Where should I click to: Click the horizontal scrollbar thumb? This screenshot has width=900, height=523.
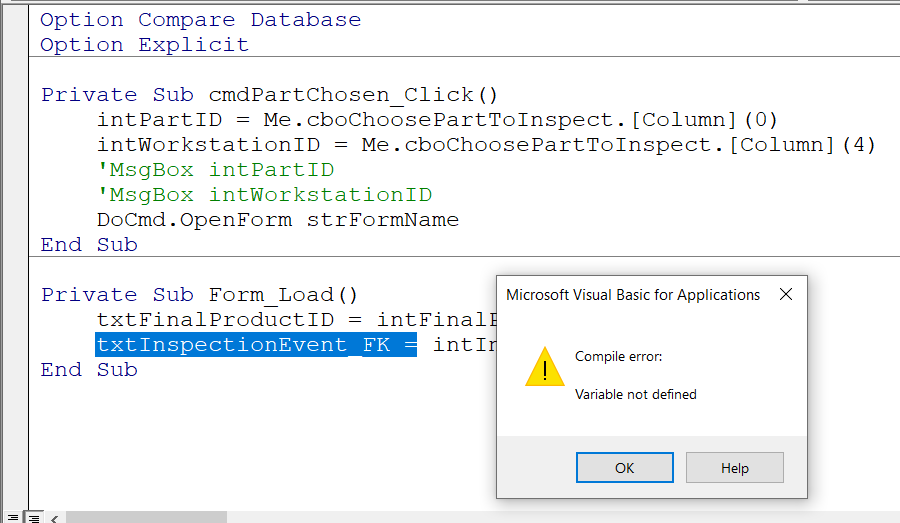(x=145, y=517)
